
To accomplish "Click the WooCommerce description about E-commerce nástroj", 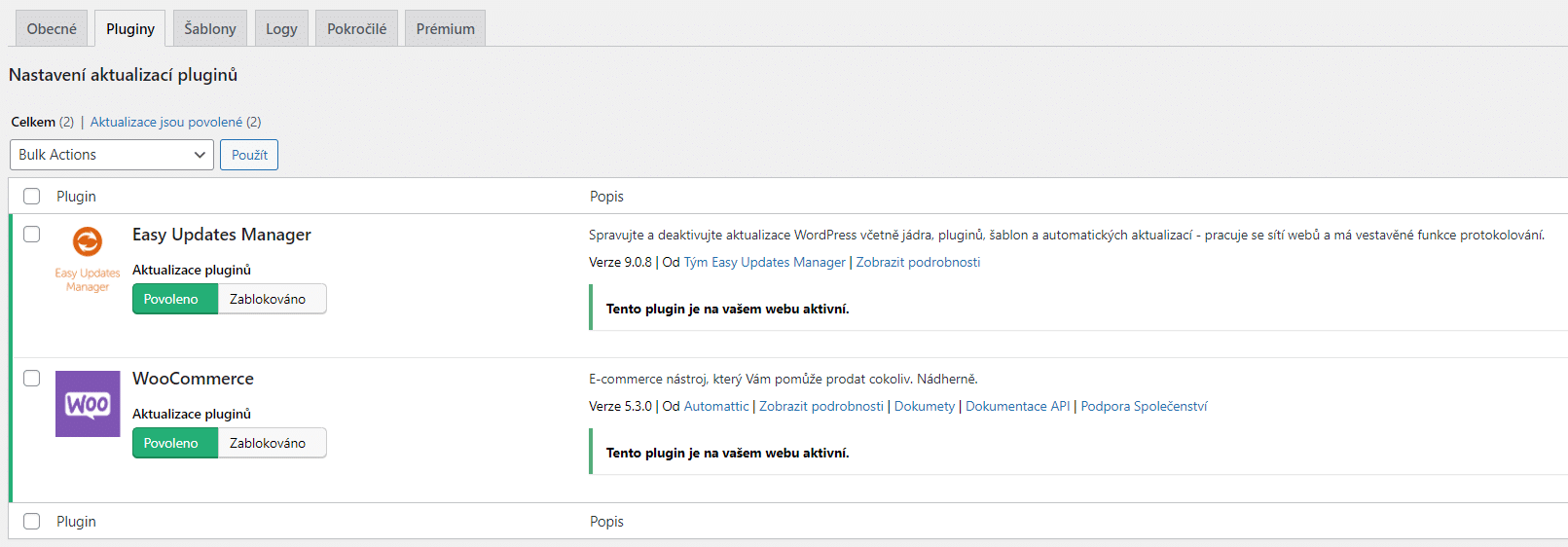I will [x=784, y=379].
